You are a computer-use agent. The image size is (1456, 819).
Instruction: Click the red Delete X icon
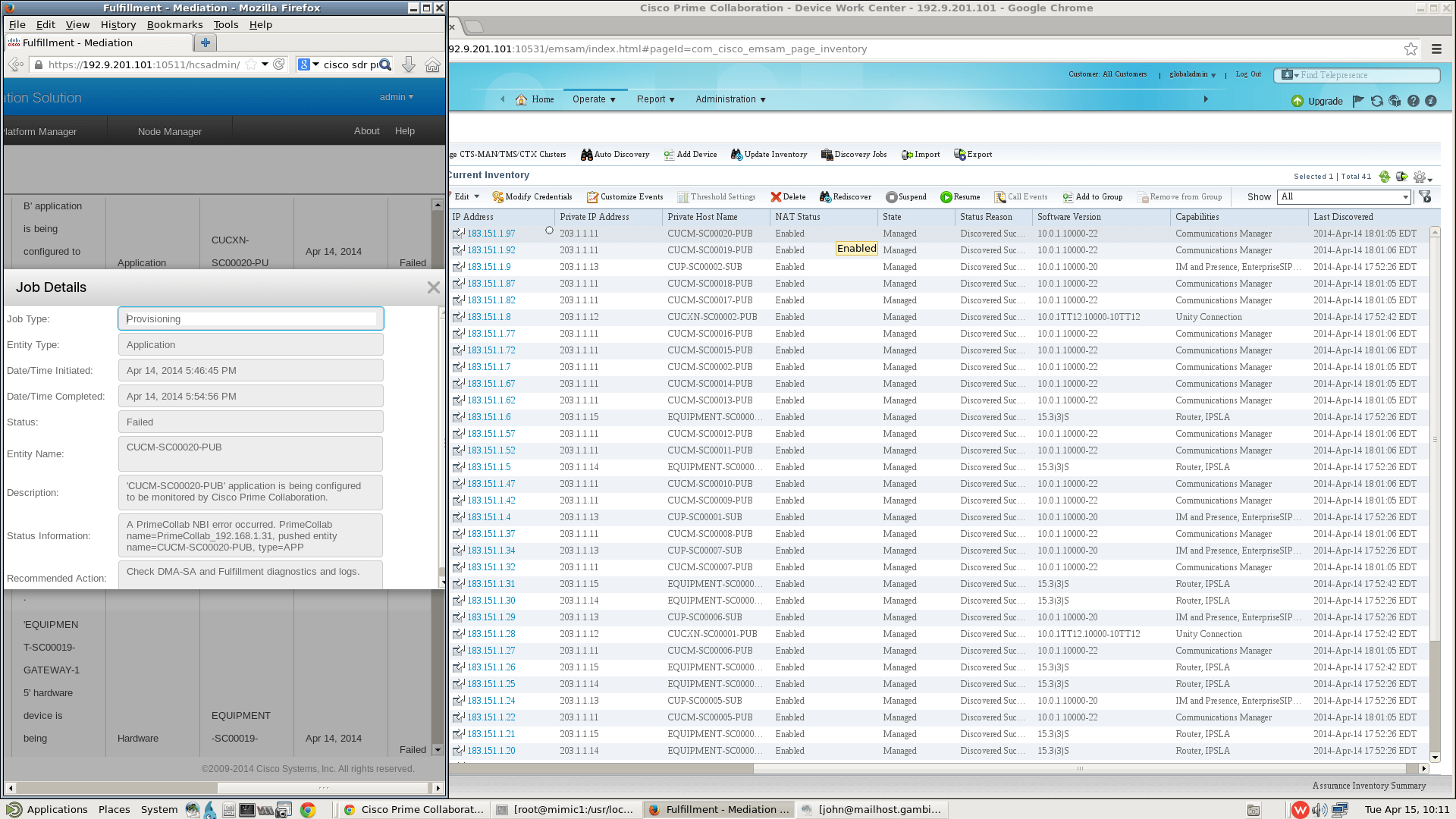click(x=776, y=197)
